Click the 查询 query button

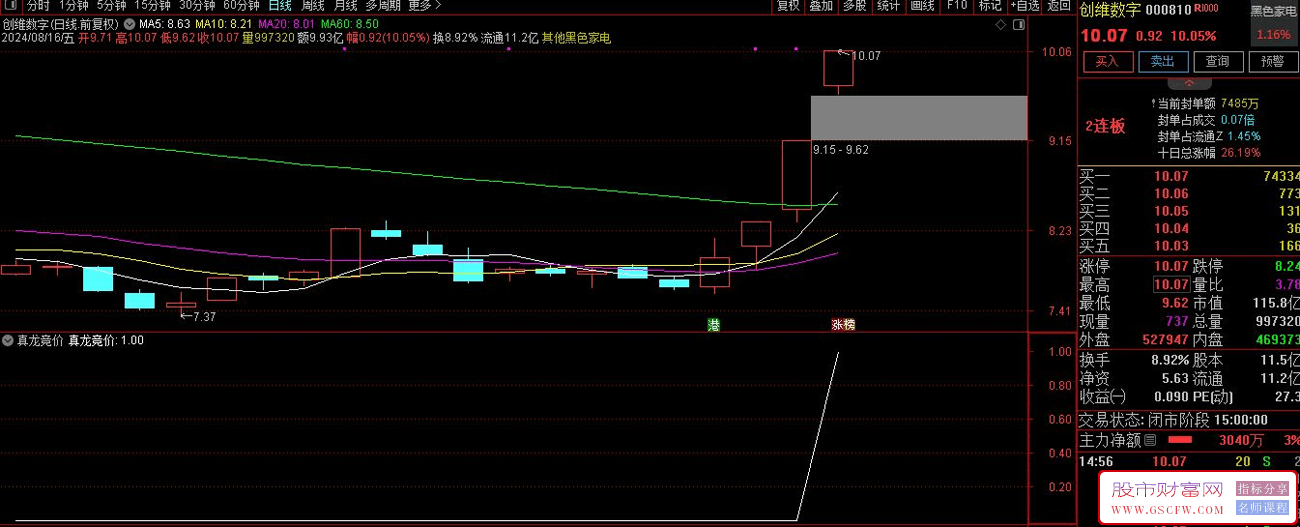(x=1217, y=62)
